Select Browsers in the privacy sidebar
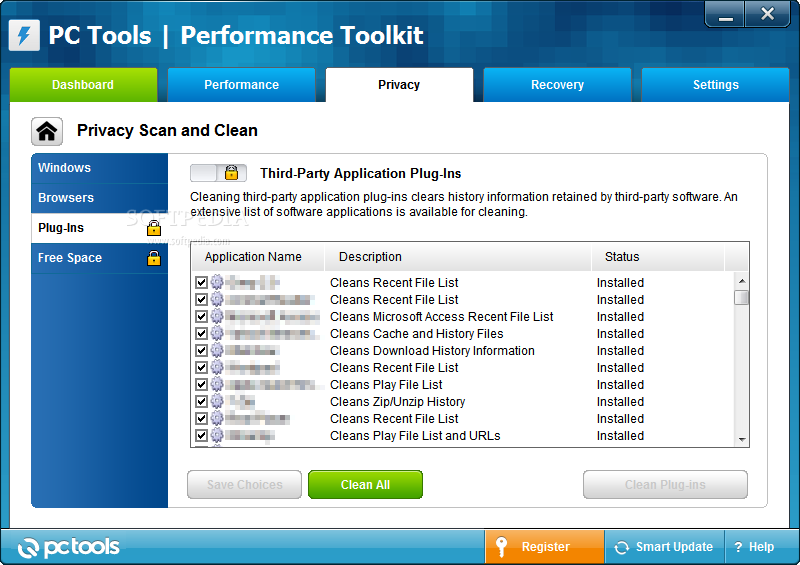The image size is (800, 565). point(99,198)
